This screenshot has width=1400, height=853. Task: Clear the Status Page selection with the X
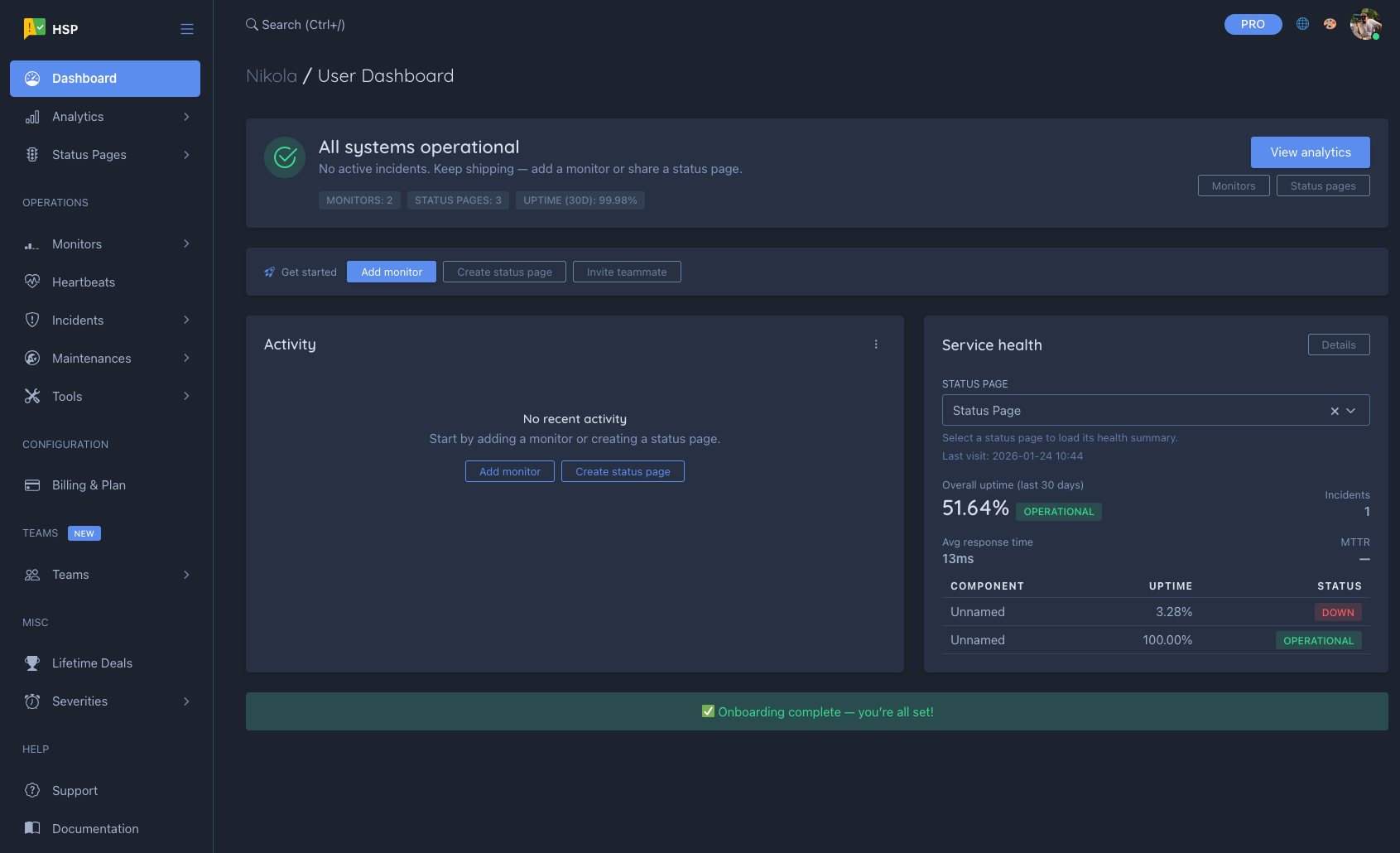(1335, 410)
